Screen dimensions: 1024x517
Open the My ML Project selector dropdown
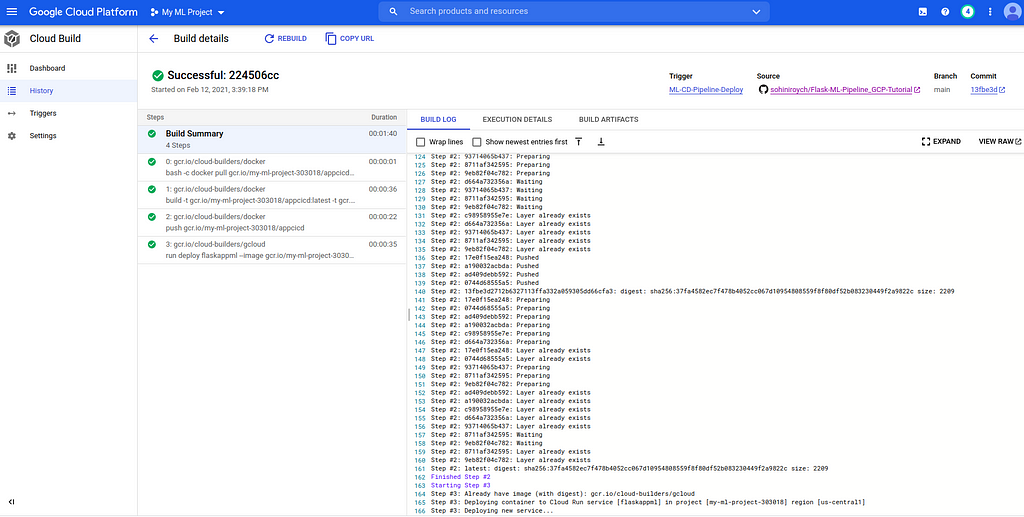[187, 12]
